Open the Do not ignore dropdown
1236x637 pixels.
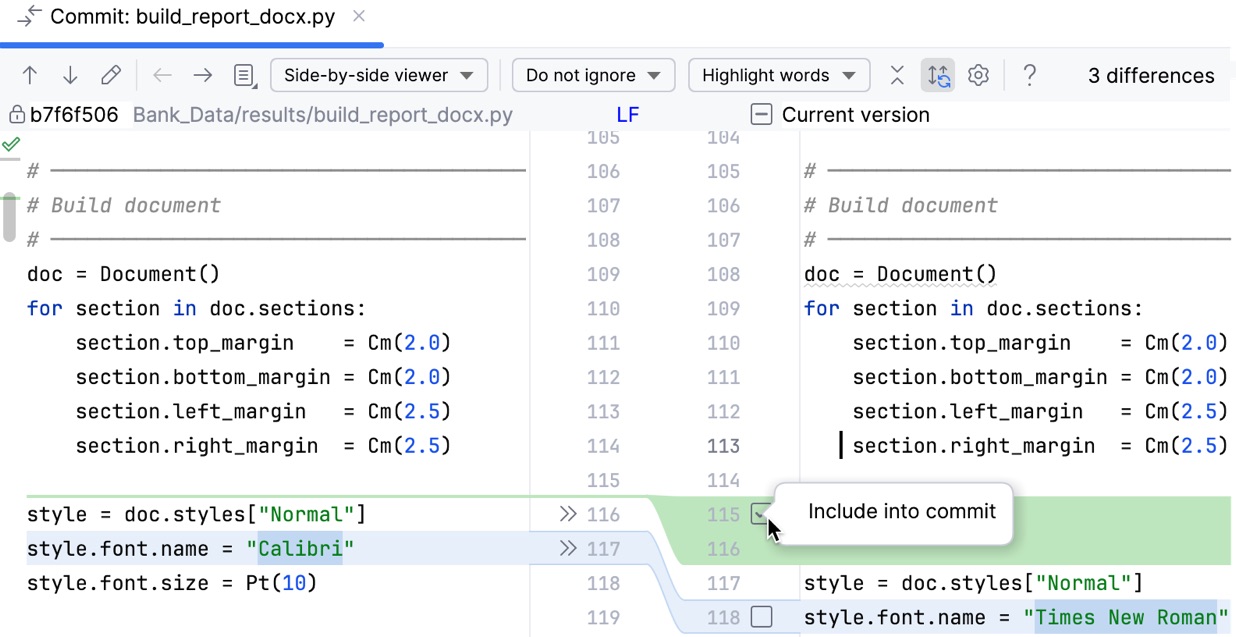(593, 75)
